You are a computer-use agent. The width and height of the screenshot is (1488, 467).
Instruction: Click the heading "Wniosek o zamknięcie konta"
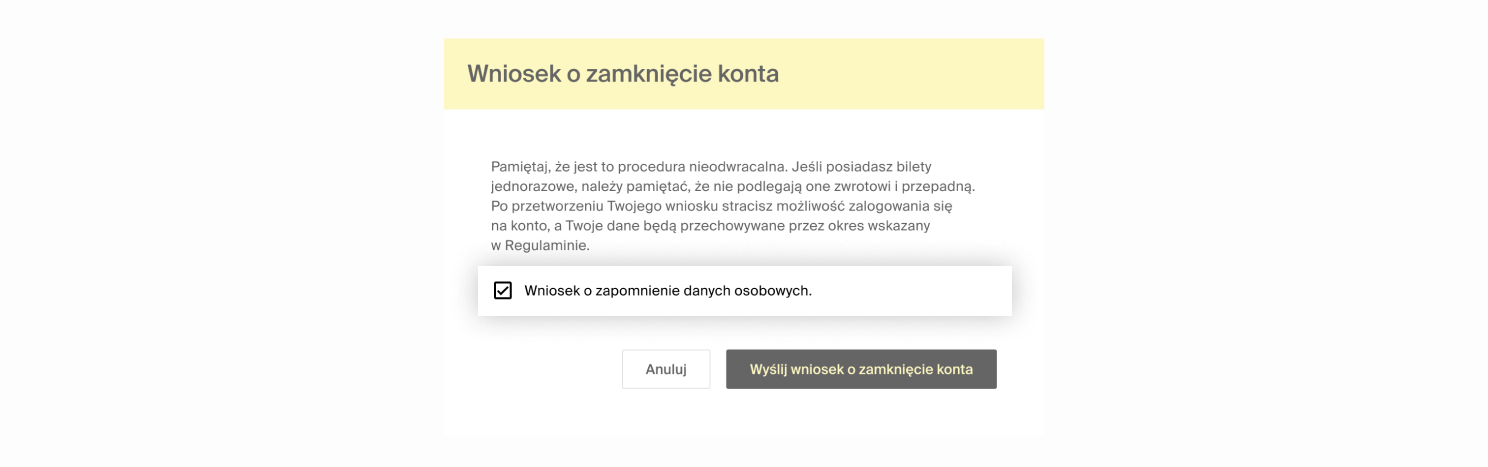click(x=622, y=74)
